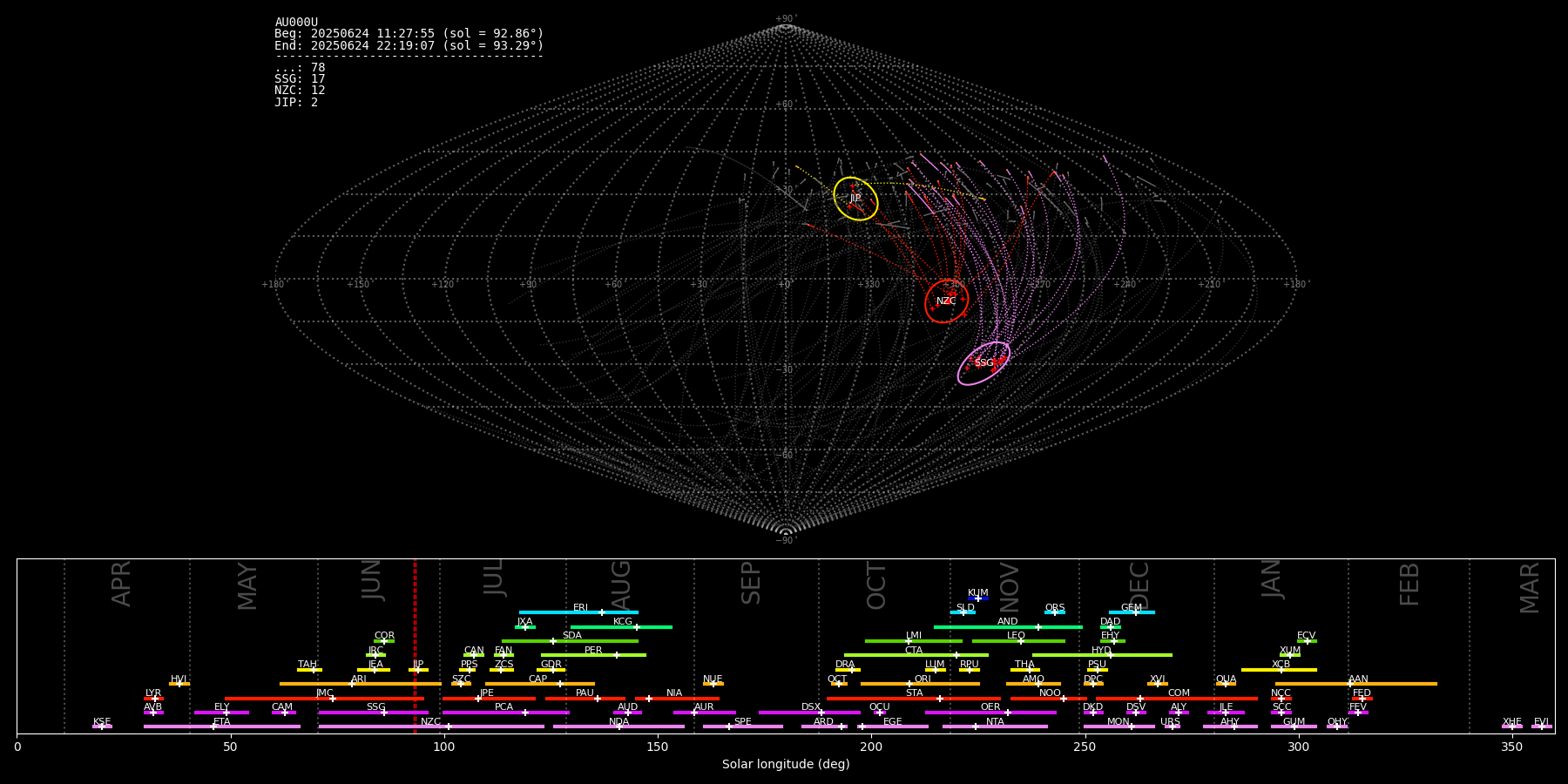The image size is (1568, 784).
Task: Select the ETA shower bar label
Action: tap(222, 722)
